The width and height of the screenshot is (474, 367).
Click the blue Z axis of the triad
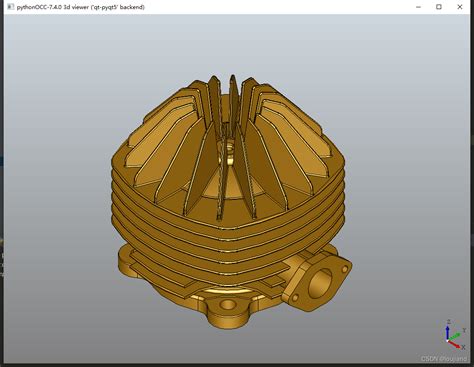(448, 332)
